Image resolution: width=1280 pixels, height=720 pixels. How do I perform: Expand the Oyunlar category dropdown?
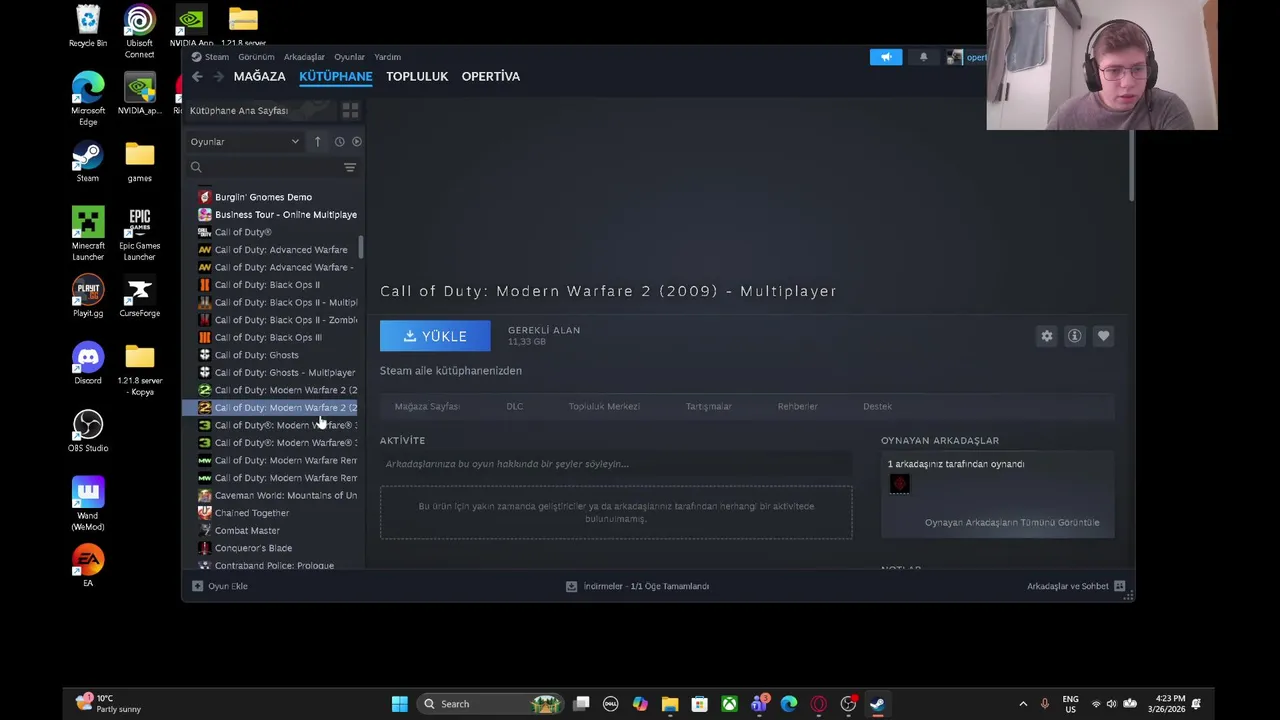(x=245, y=142)
